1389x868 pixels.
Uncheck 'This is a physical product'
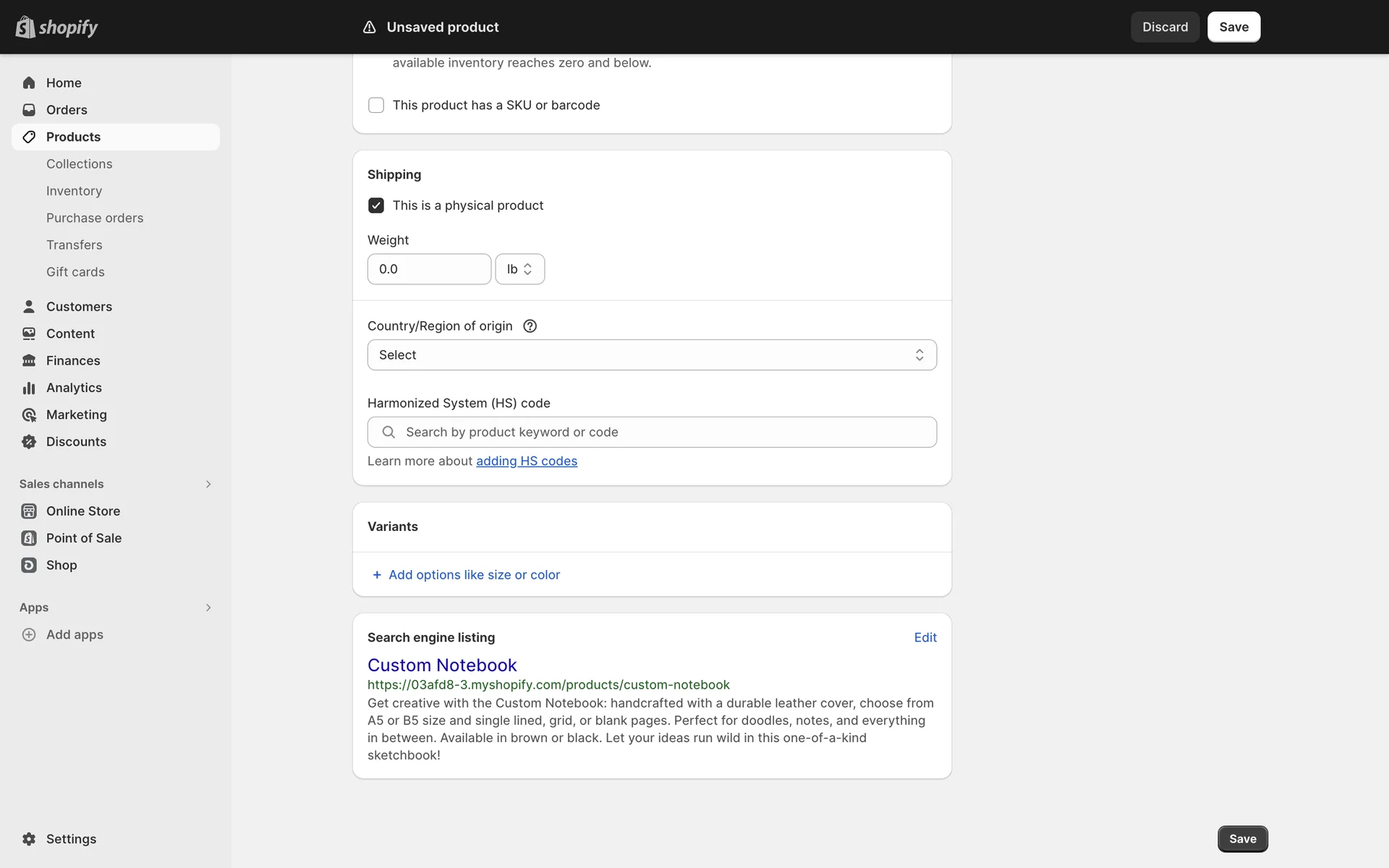376,205
